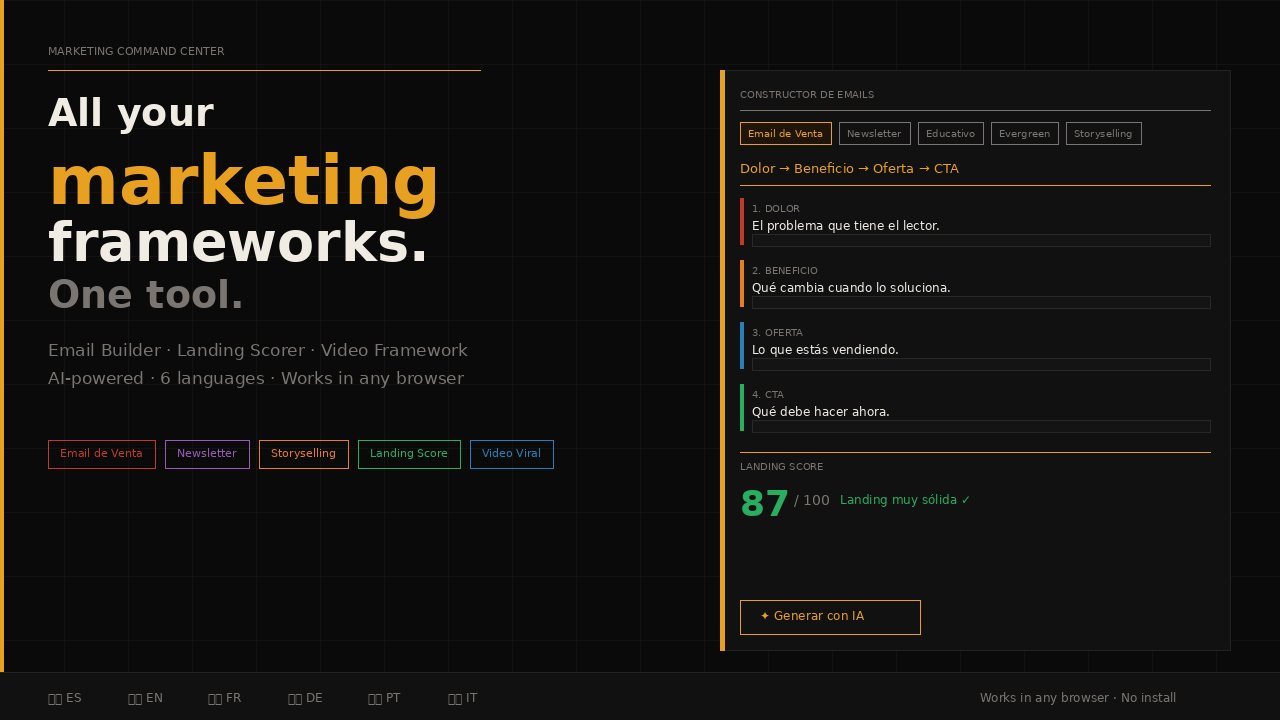Image resolution: width=1280 pixels, height=720 pixels.
Task: Select the Newsletter email framework tab
Action: pyautogui.click(x=874, y=133)
